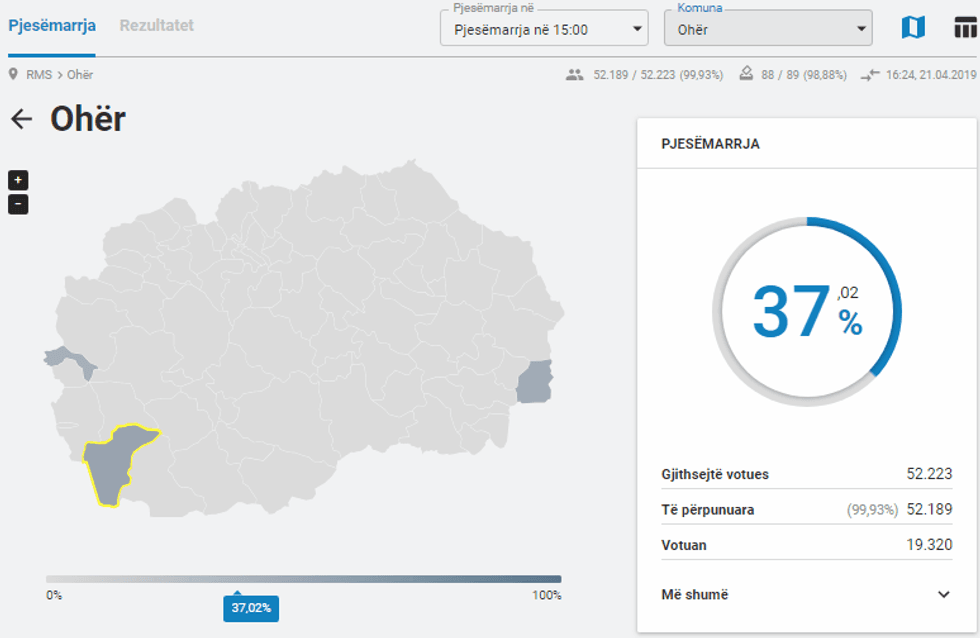Image resolution: width=980 pixels, height=638 pixels.
Task: Click the Ohër breadcrumb link
Action: (80, 74)
